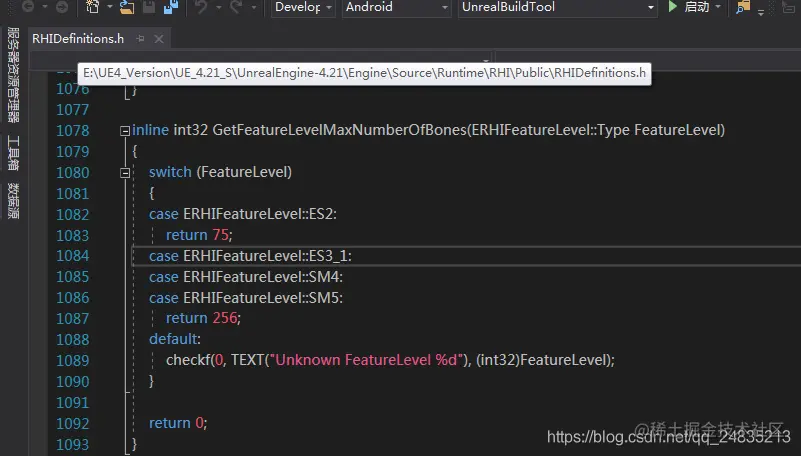Open the UnrealBuildTool startup project dropdown
This screenshot has width=801, height=456.
[558, 7]
